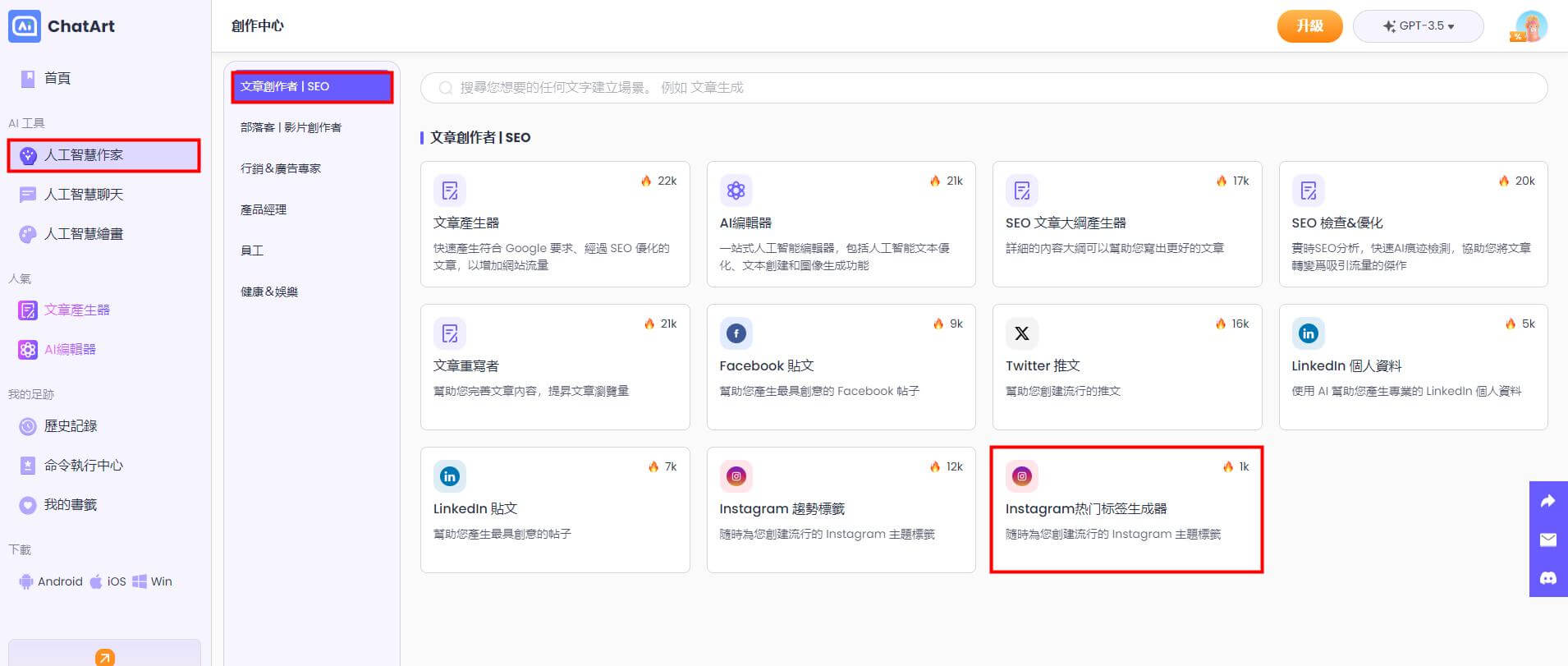Download the Android app
This screenshot has height=666, width=1568.
tap(51, 581)
